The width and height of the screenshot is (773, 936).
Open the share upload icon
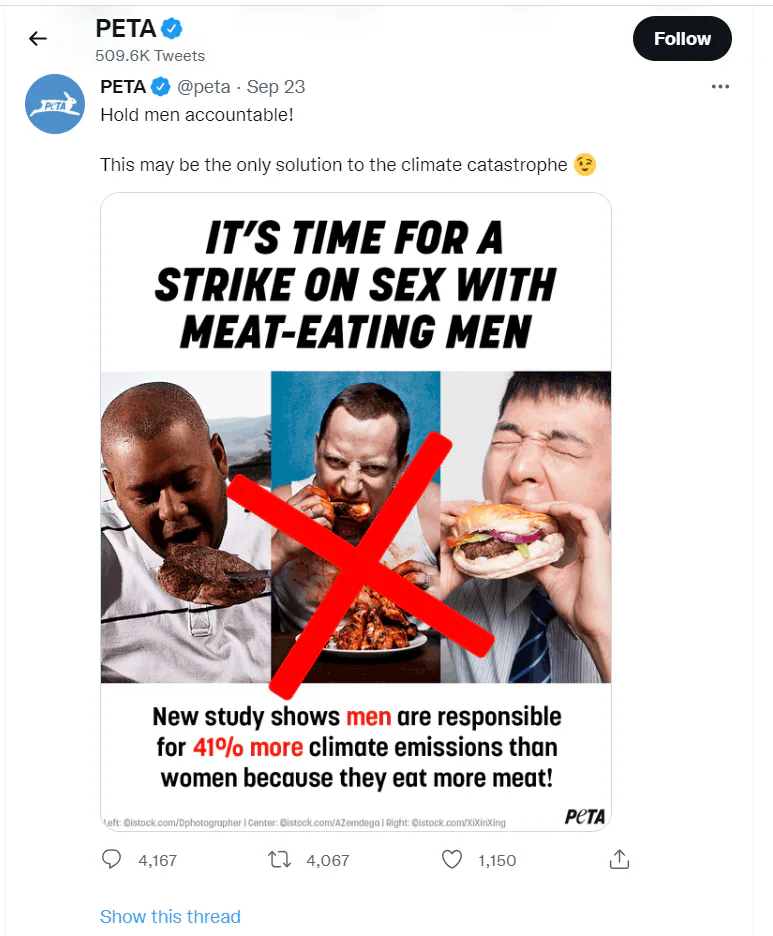[x=619, y=859]
